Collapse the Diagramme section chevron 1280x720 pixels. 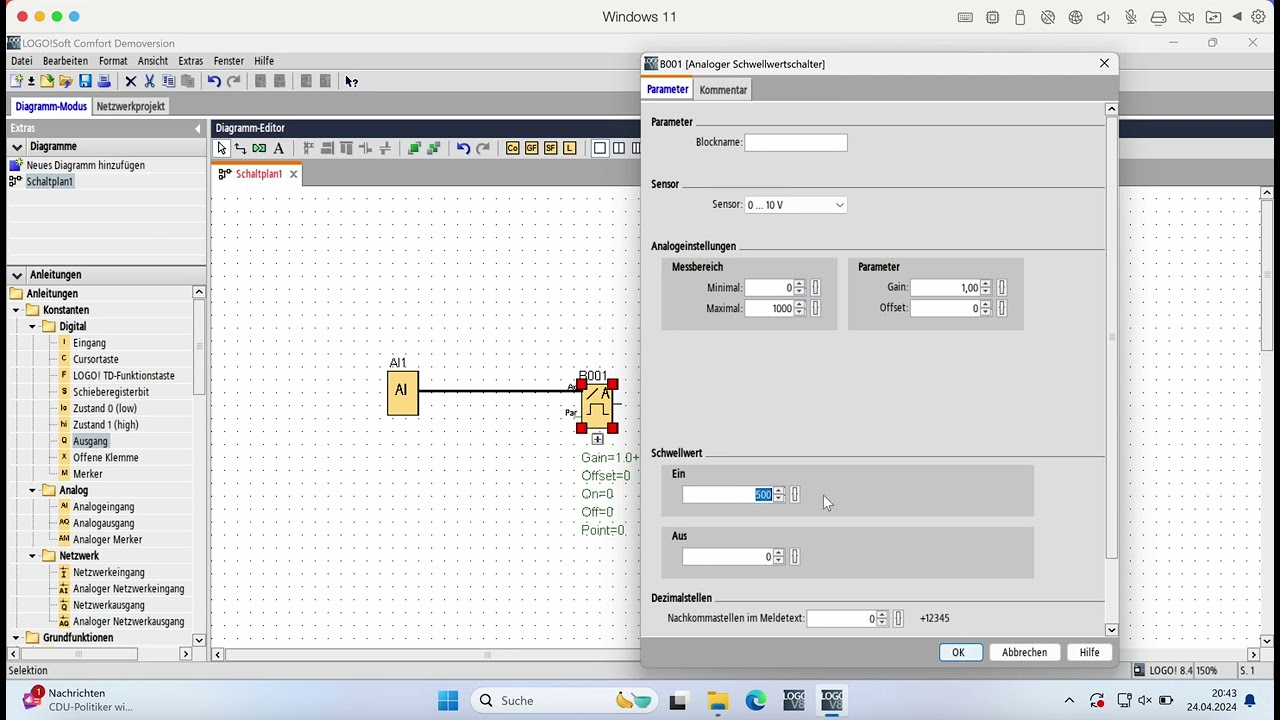click(x=17, y=146)
